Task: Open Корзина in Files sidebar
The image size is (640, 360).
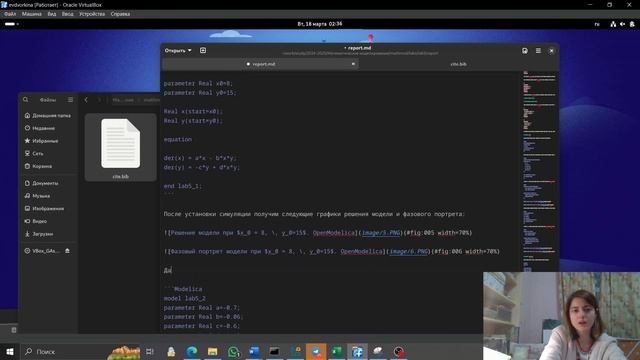Action: pyautogui.click(x=38, y=166)
